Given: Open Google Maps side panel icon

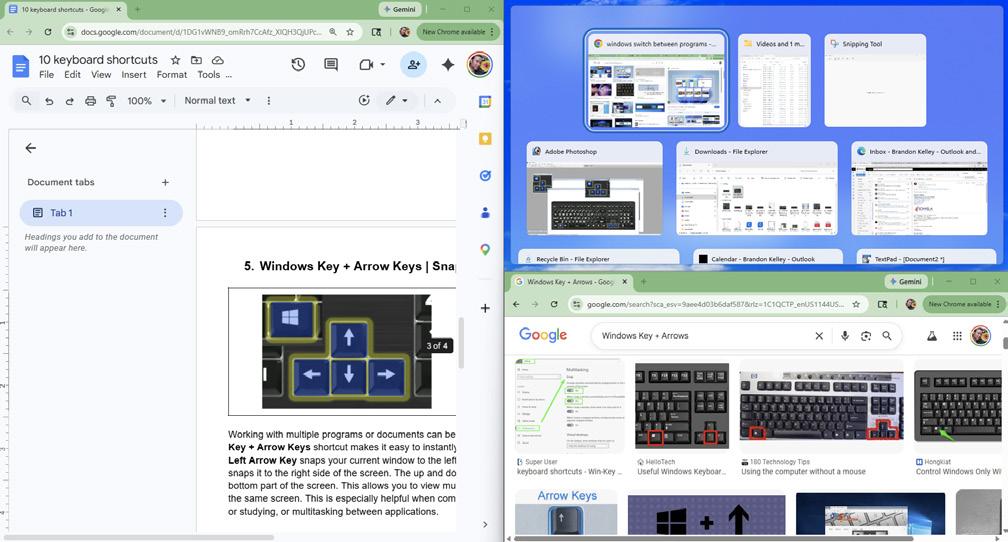Looking at the screenshot, I should tap(485, 249).
